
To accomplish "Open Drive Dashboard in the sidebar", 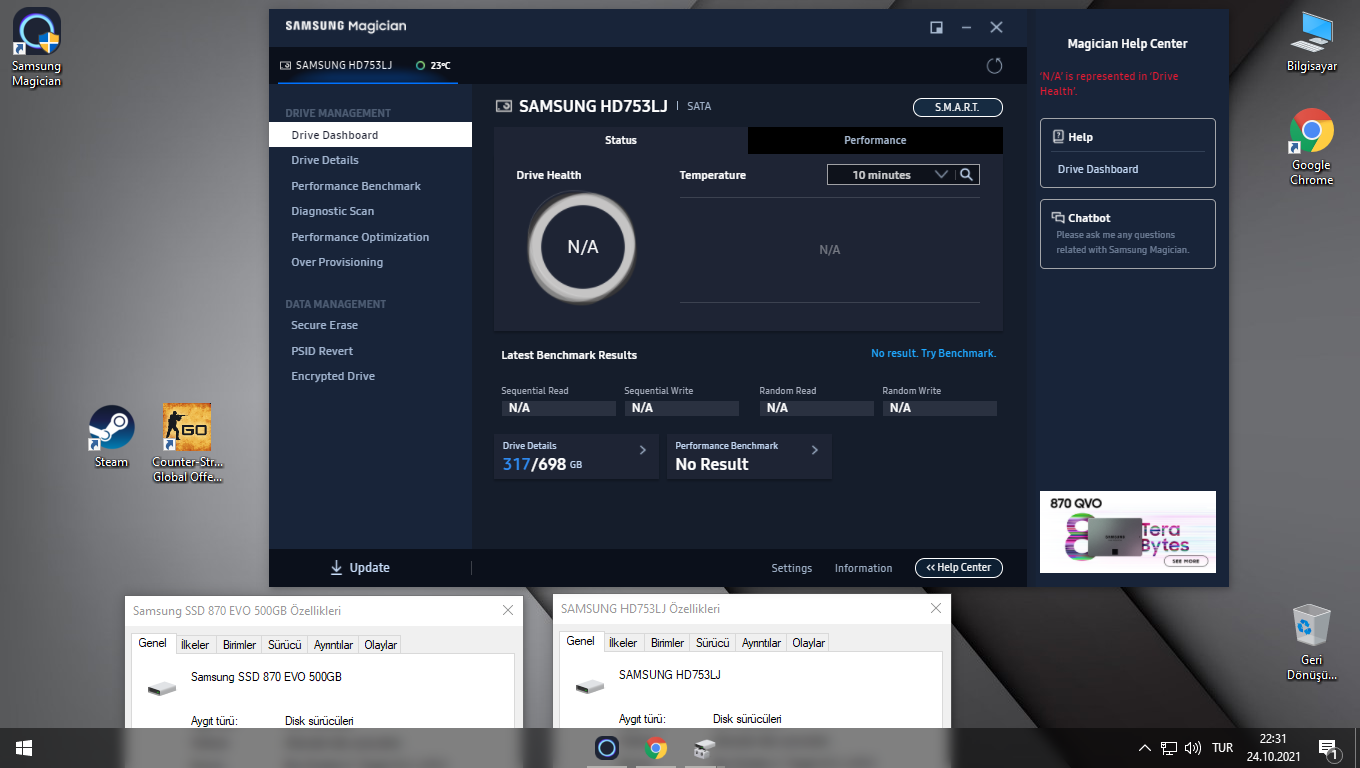I will pyautogui.click(x=370, y=135).
